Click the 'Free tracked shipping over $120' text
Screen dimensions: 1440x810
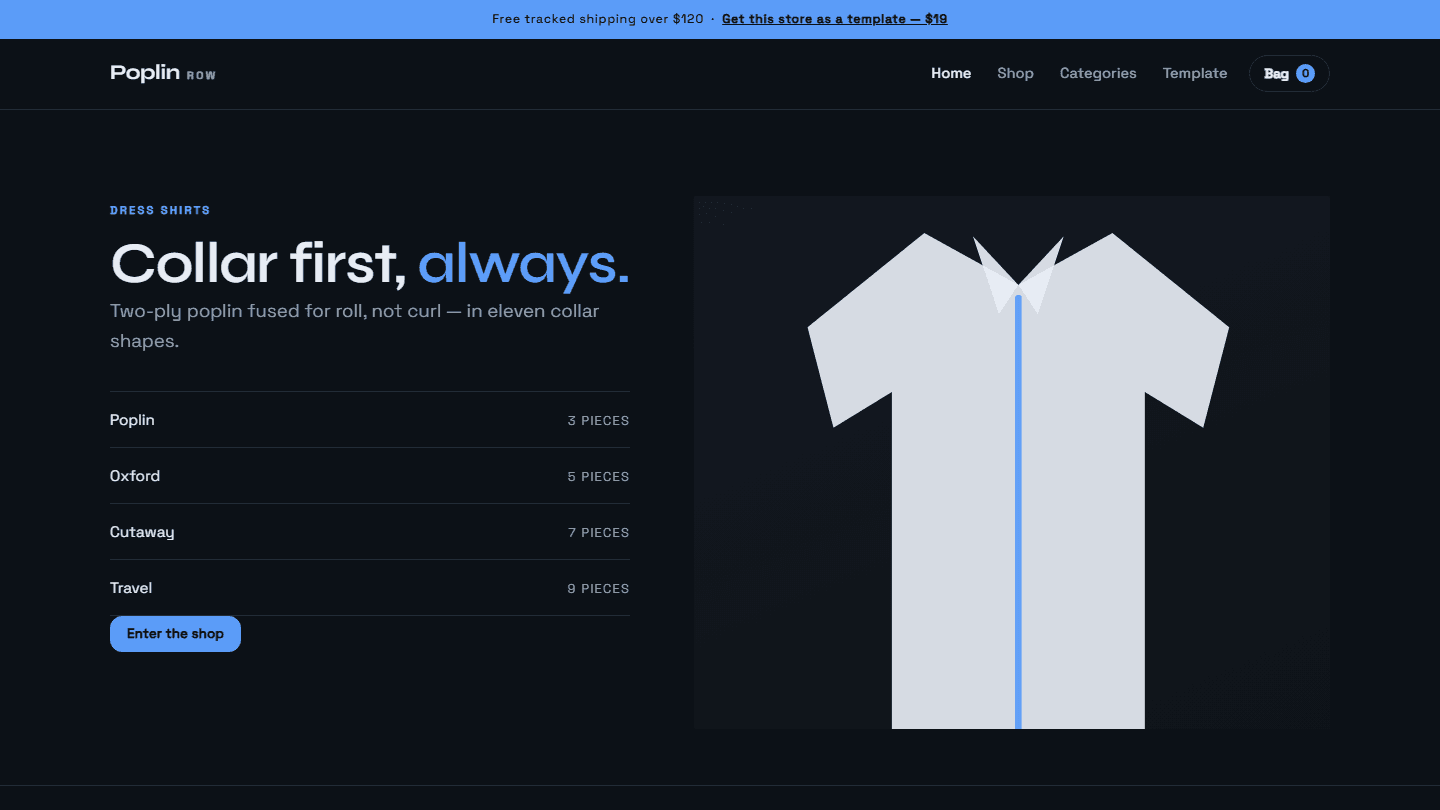(x=598, y=19)
